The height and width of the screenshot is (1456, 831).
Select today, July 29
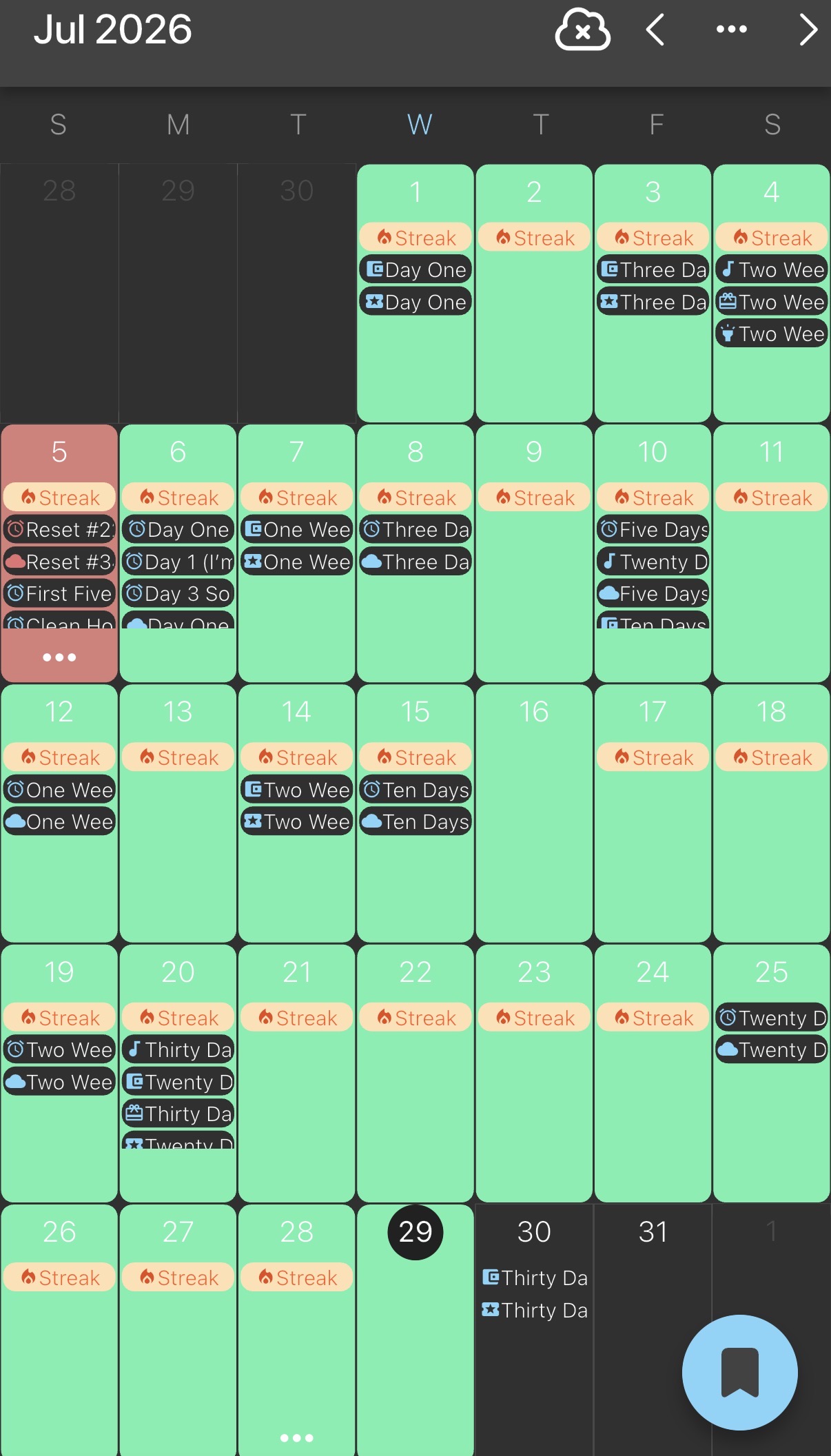point(415,1232)
